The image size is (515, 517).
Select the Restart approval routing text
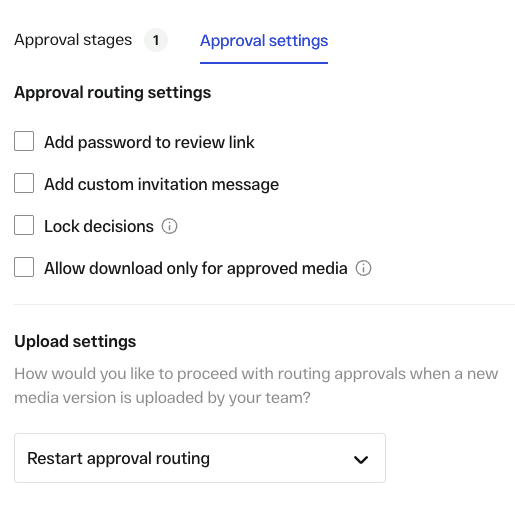119,458
